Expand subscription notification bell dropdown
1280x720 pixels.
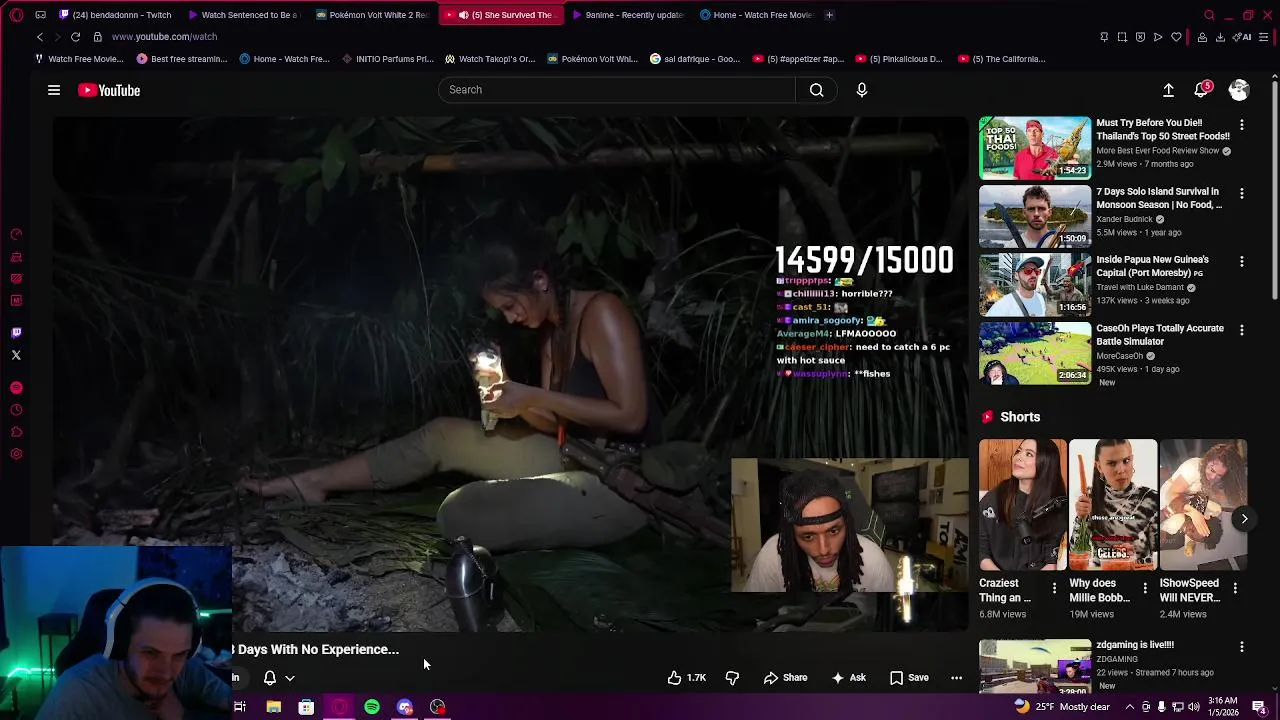pos(280,678)
